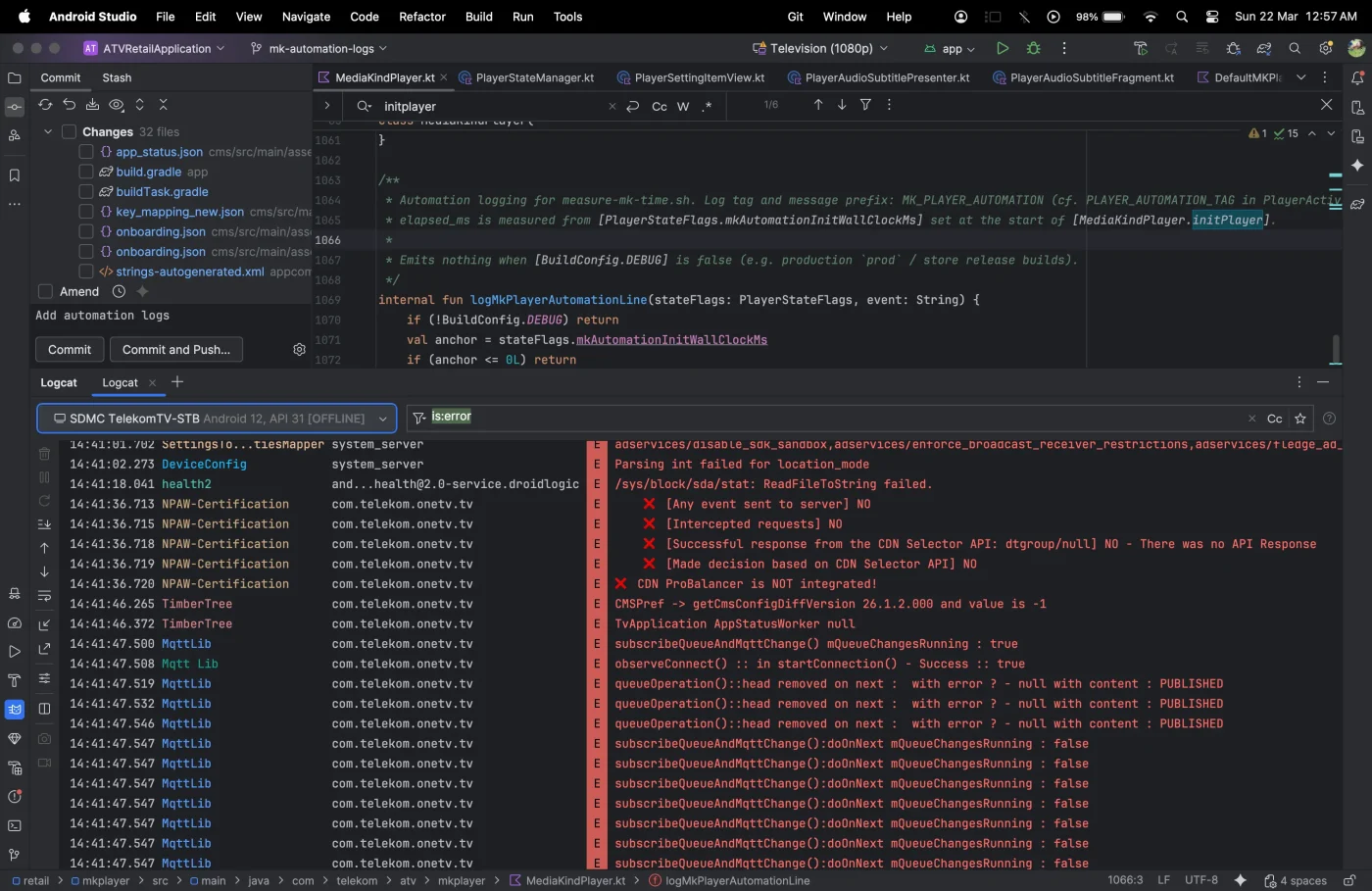
Task: Click the Rollback changes icon
Action: pos(69,105)
